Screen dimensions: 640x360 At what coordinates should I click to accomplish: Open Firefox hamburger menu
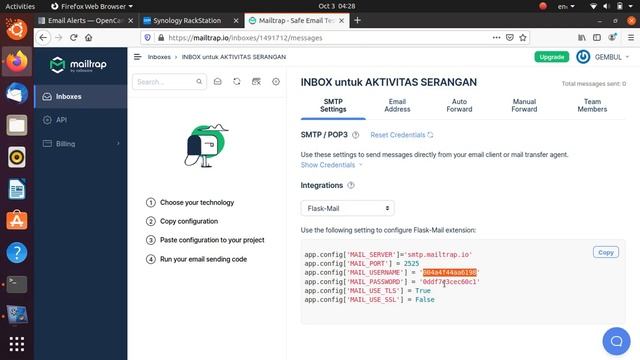coord(631,38)
